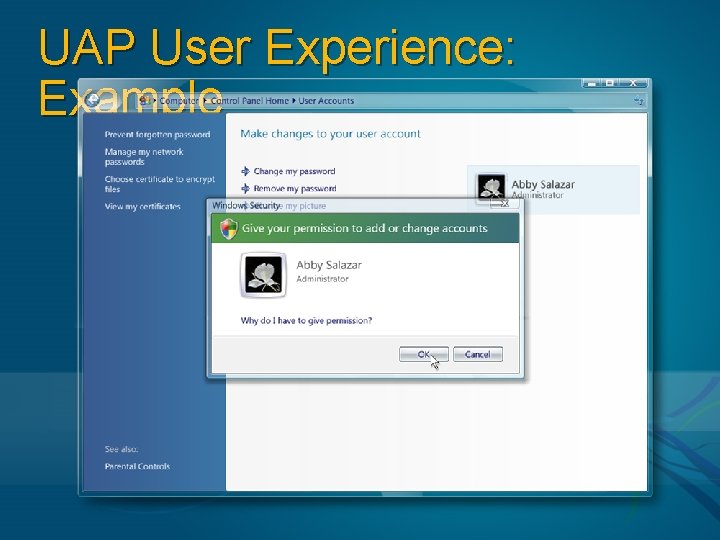The width and height of the screenshot is (720, 540).
Task: Close the Windows Security dialog
Action: click(505, 203)
